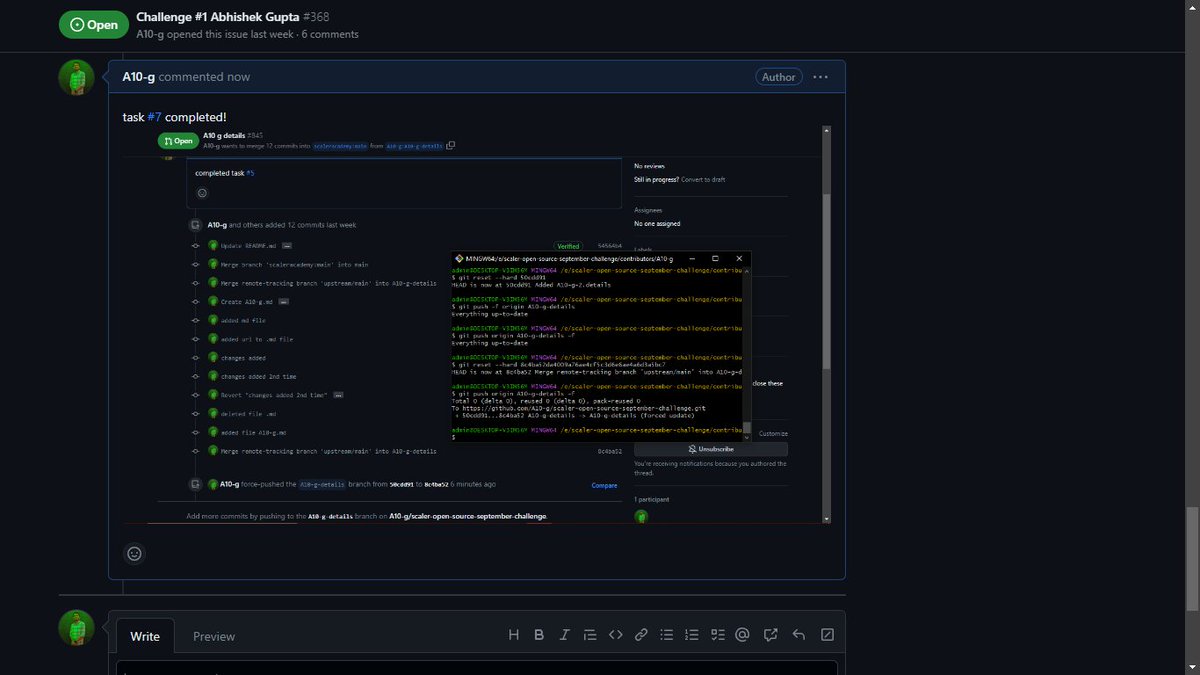Open saved replies arrow icon
The height and width of the screenshot is (675, 1200).
798,635
